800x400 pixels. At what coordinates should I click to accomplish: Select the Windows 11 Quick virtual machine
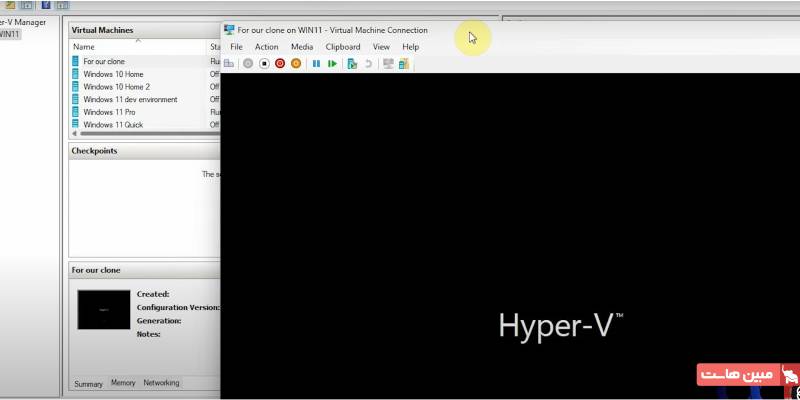pos(113,124)
